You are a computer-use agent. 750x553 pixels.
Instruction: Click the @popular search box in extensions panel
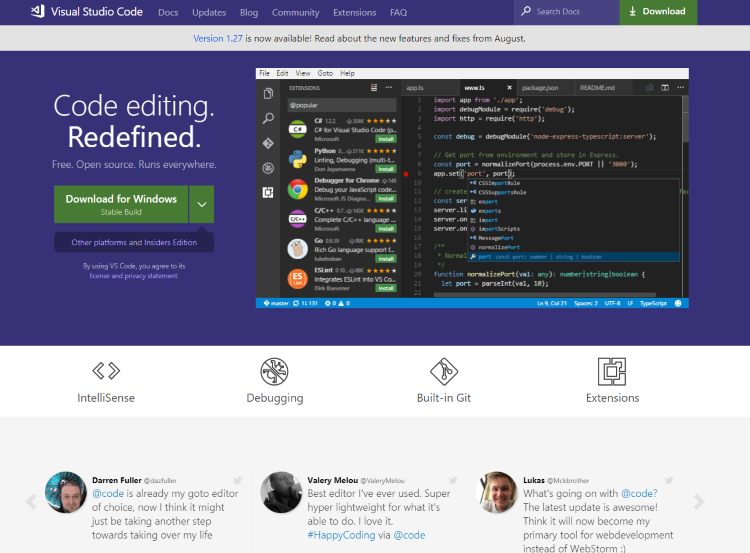(342, 105)
